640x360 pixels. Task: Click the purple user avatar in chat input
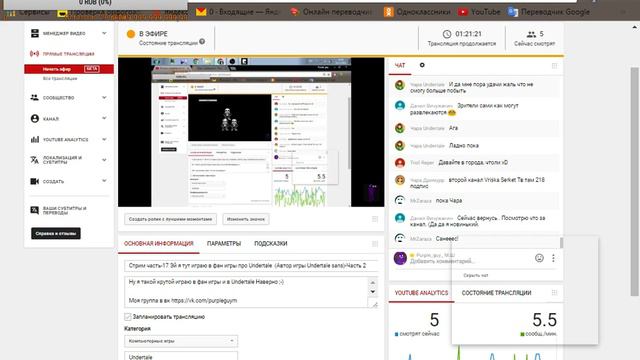click(x=400, y=258)
